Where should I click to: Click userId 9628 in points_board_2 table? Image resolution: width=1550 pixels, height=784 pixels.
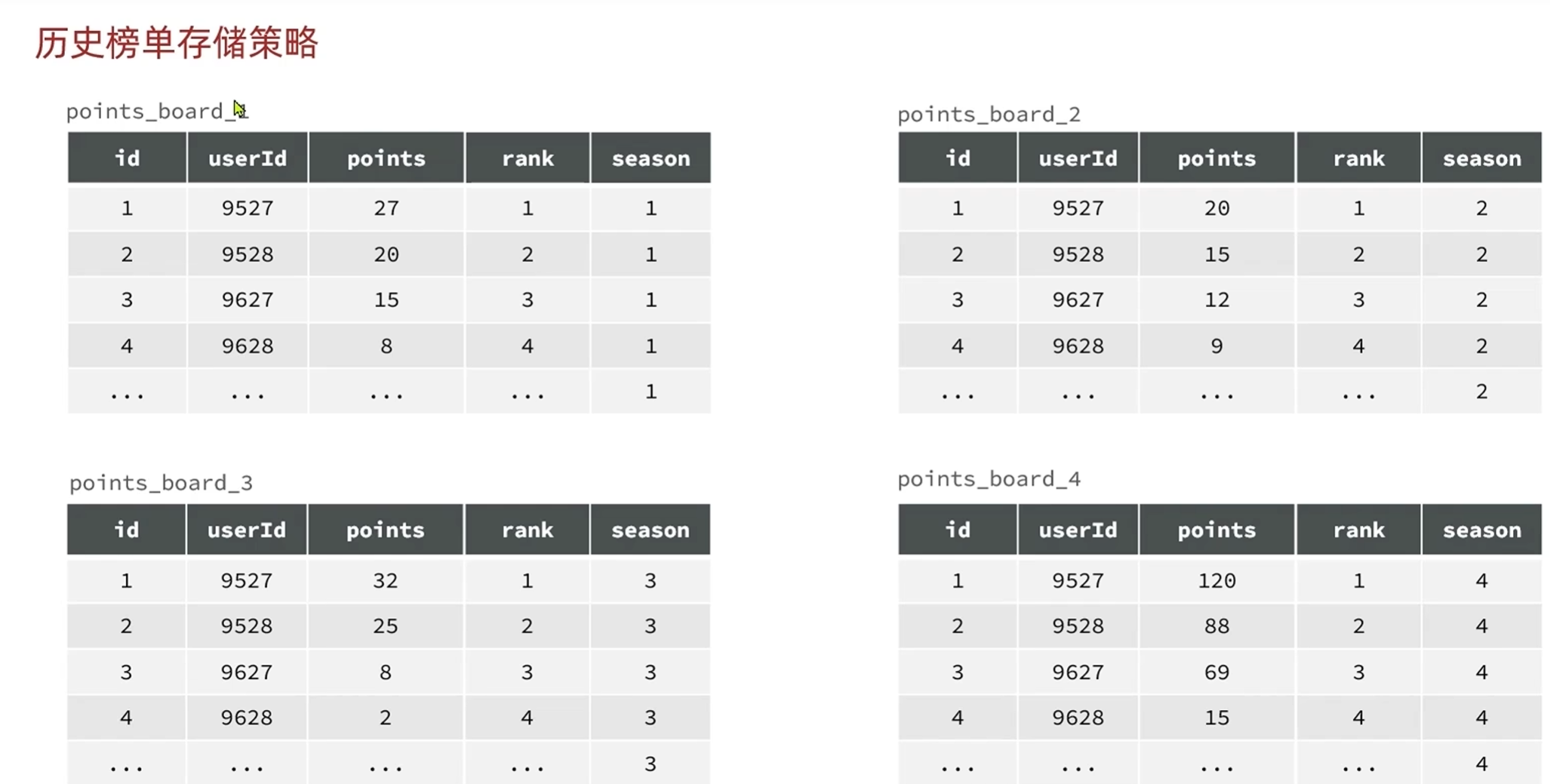coord(1078,346)
